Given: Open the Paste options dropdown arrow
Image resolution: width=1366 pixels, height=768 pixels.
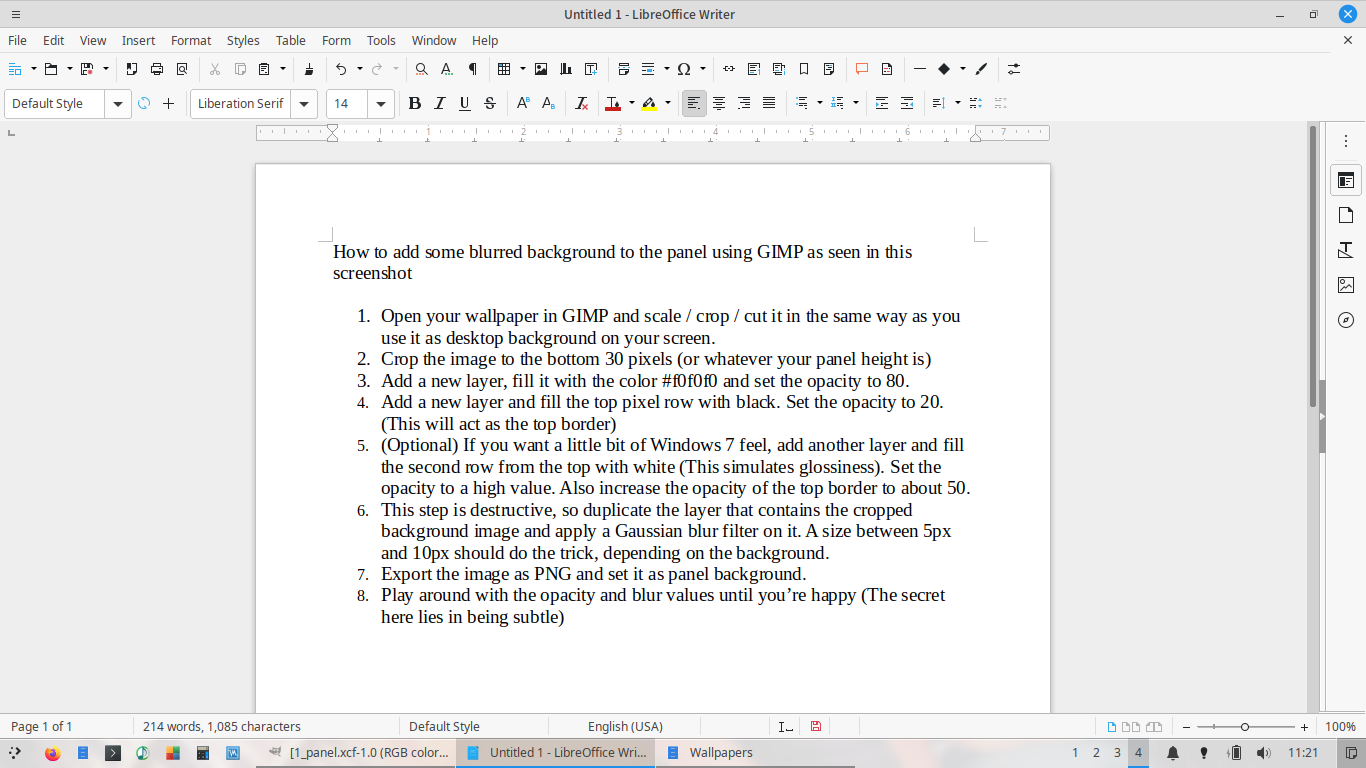Looking at the screenshot, I should 283,69.
